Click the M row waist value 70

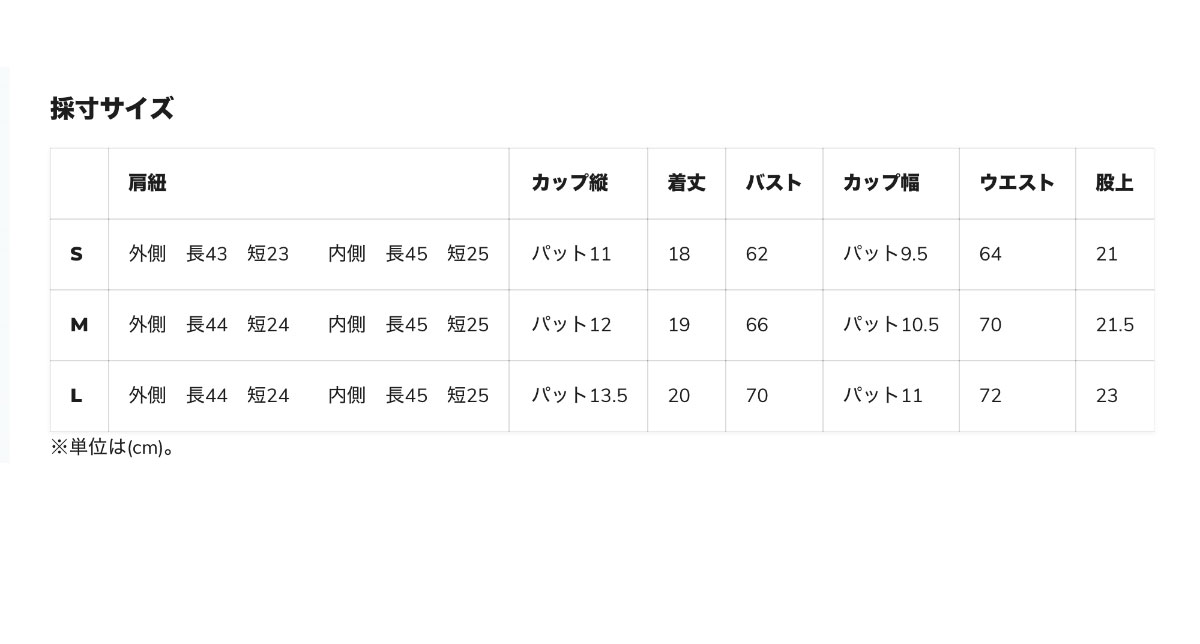(x=990, y=325)
